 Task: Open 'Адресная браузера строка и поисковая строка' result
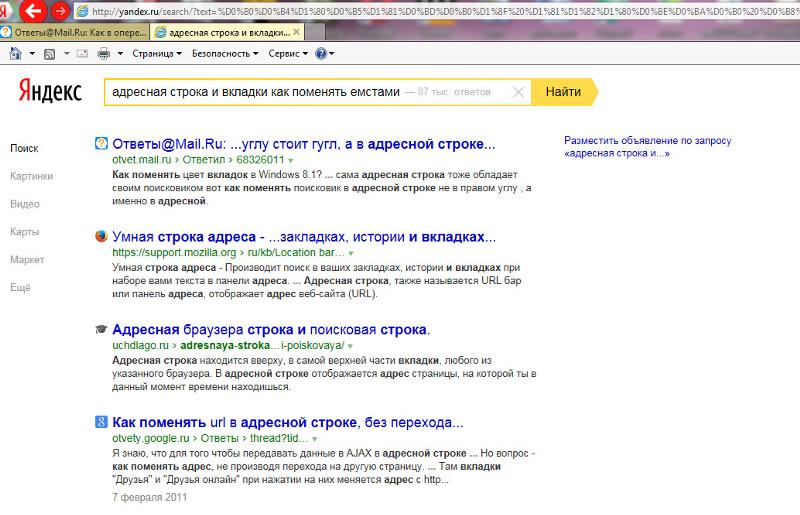[271, 330]
